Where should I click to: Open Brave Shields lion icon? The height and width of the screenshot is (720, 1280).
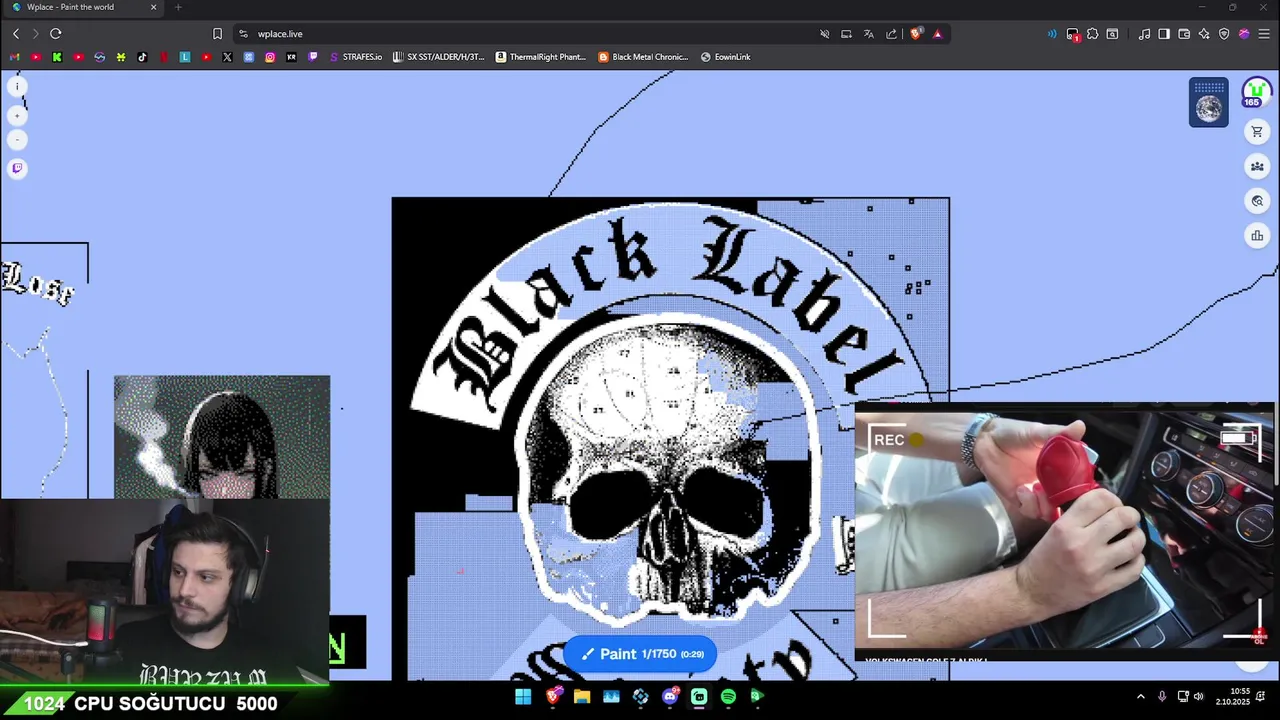[x=916, y=34]
